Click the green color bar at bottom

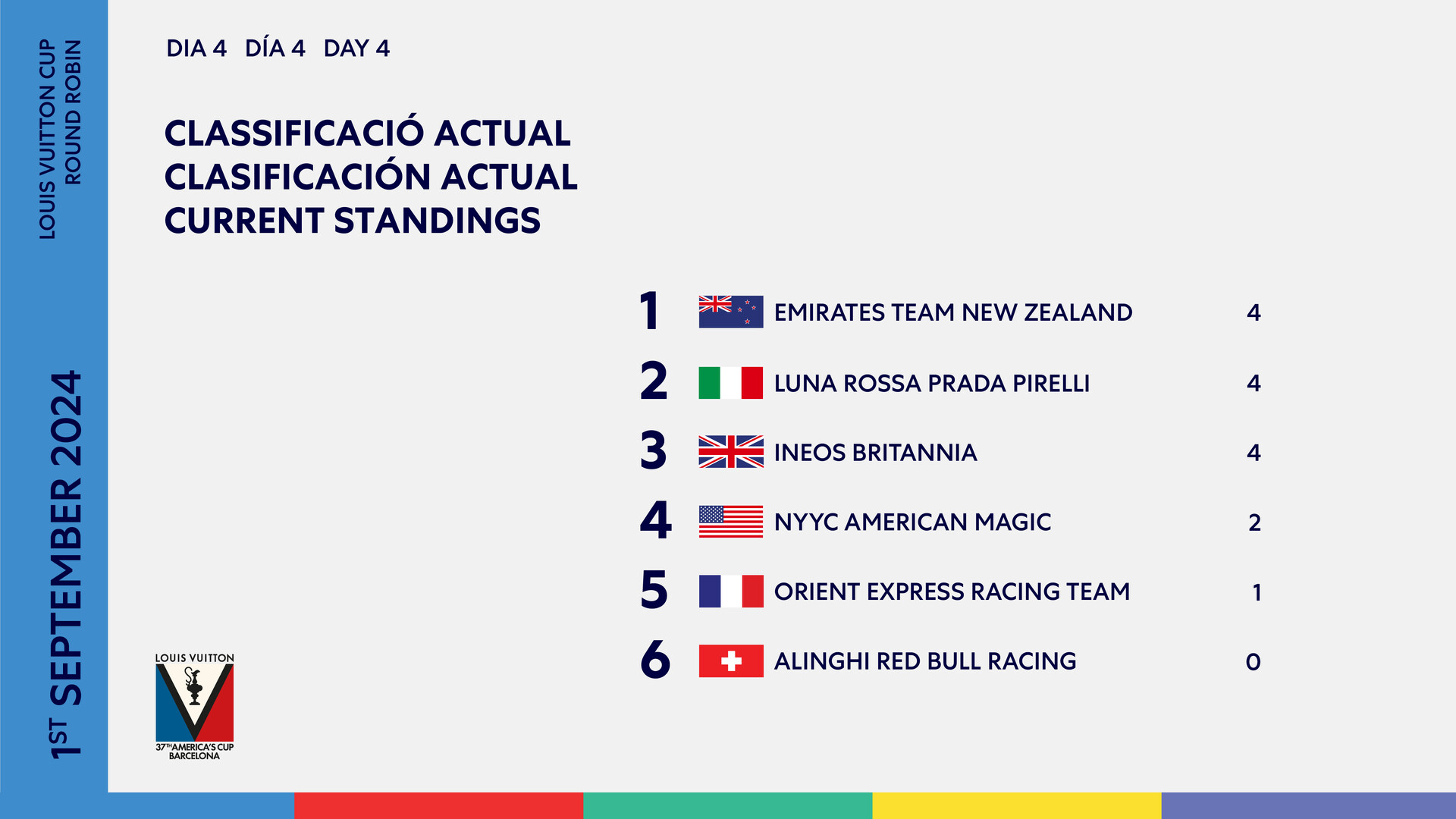pos(727,805)
